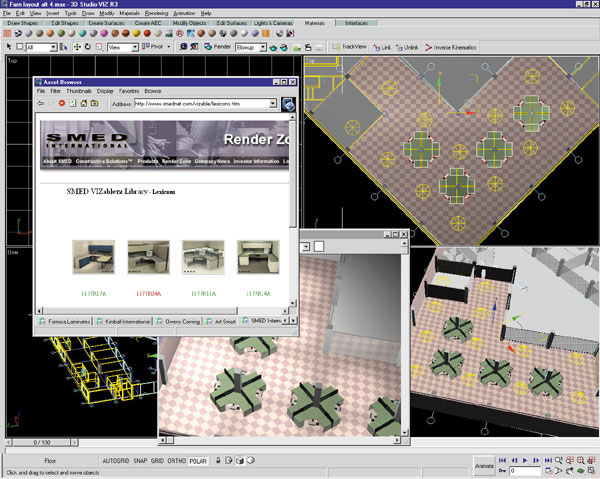This screenshot has width=600, height=479.
Task: Select the Art Smart browser tab
Action: point(221,321)
